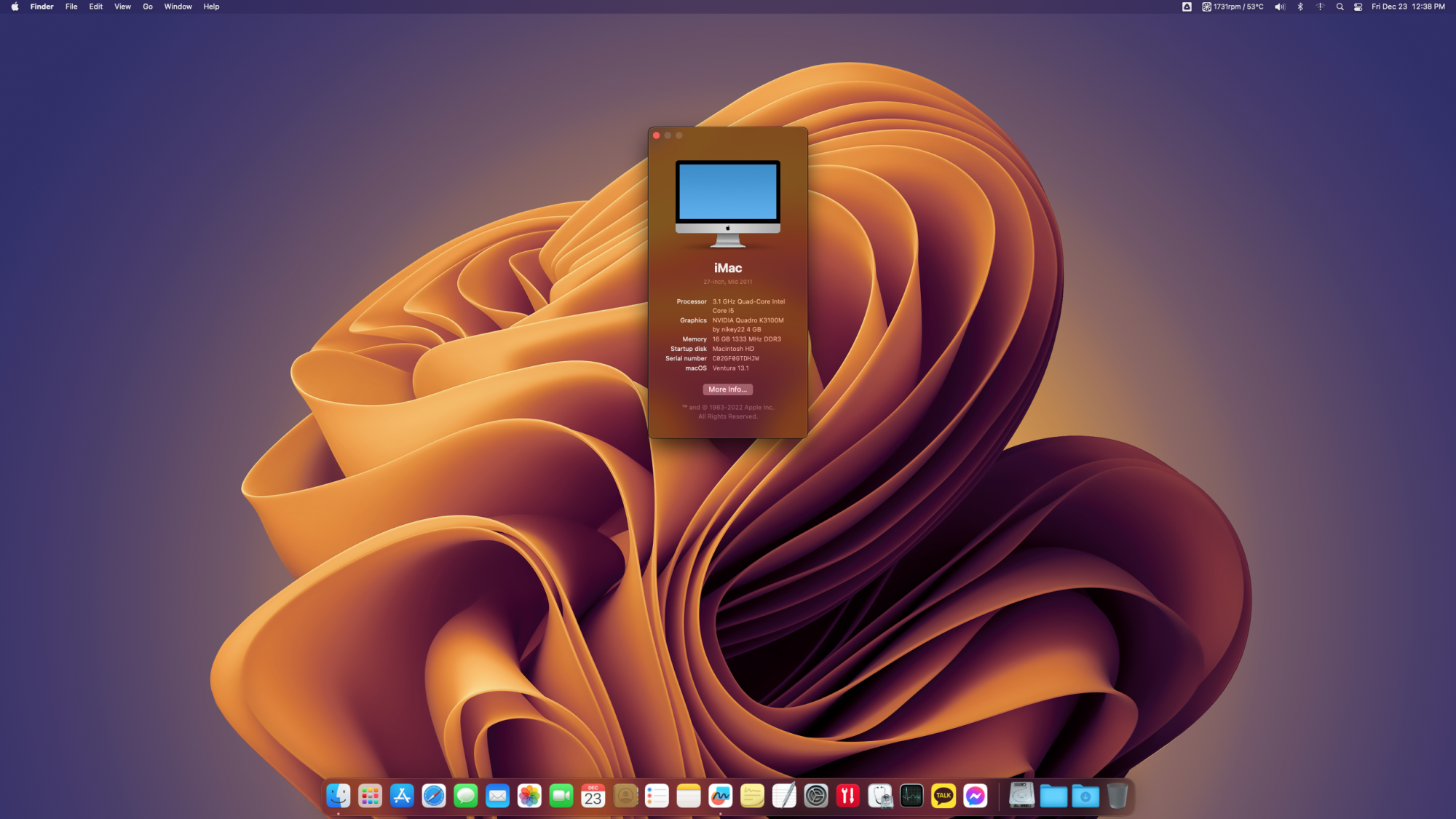Image resolution: width=1456 pixels, height=819 pixels.
Task: Launch App Store from the Dock
Action: pyautogui.click(x=402, y=796)
